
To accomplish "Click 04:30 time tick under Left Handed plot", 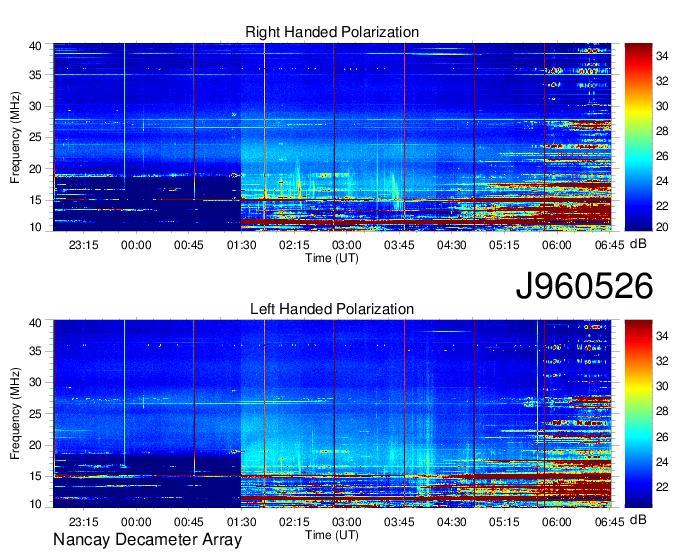I will 451,522.
